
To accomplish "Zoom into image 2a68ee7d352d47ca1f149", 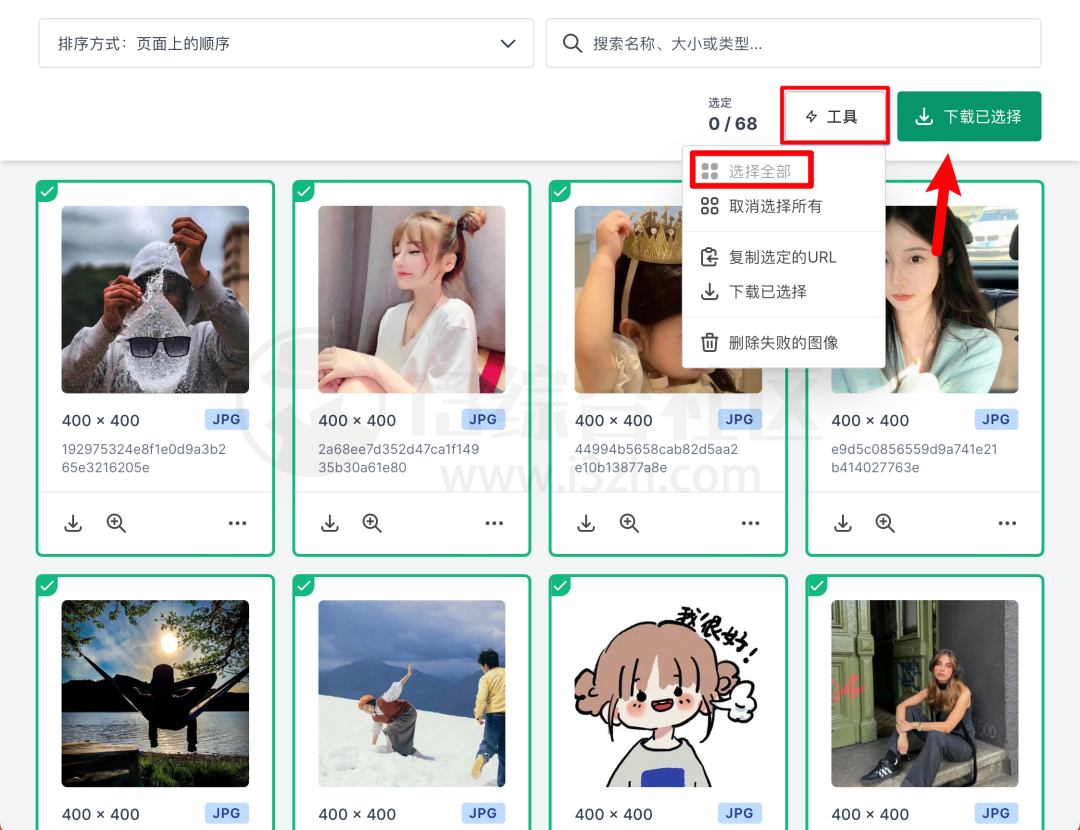I will (x=372, y=523).
